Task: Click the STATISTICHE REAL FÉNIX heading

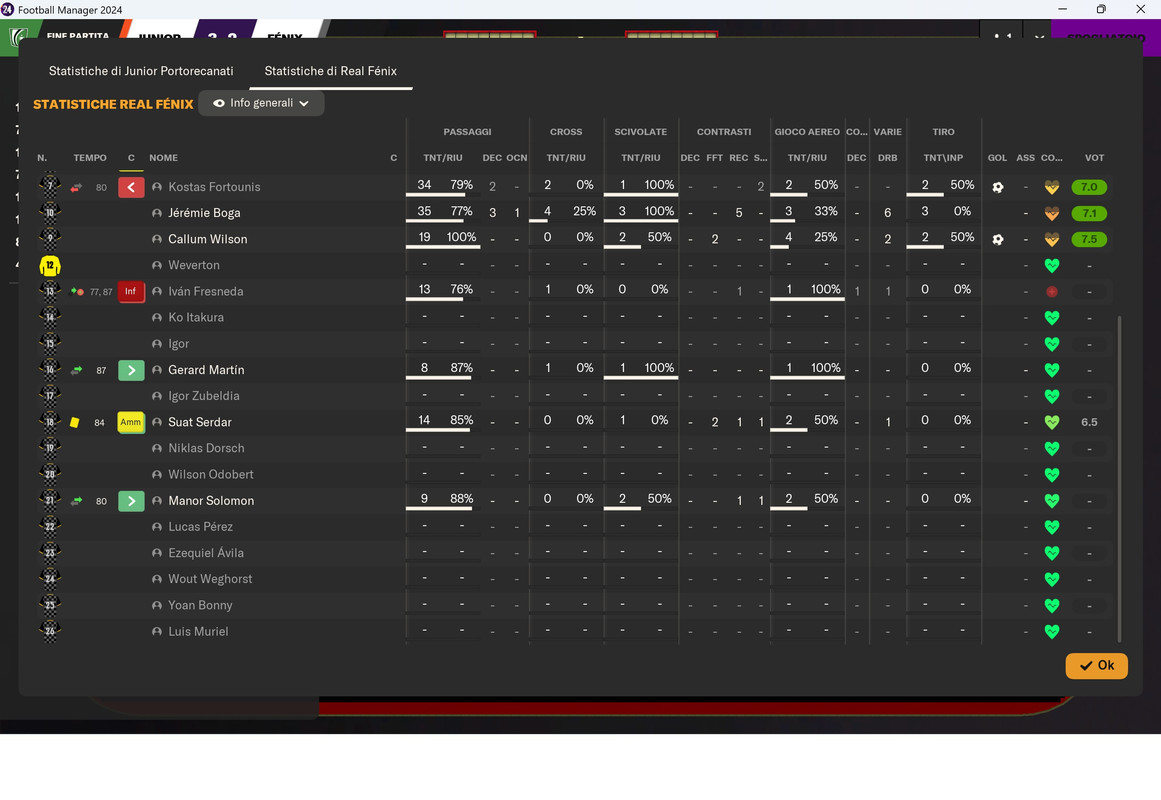Action: pyautogui.click(x=113, y=104)
